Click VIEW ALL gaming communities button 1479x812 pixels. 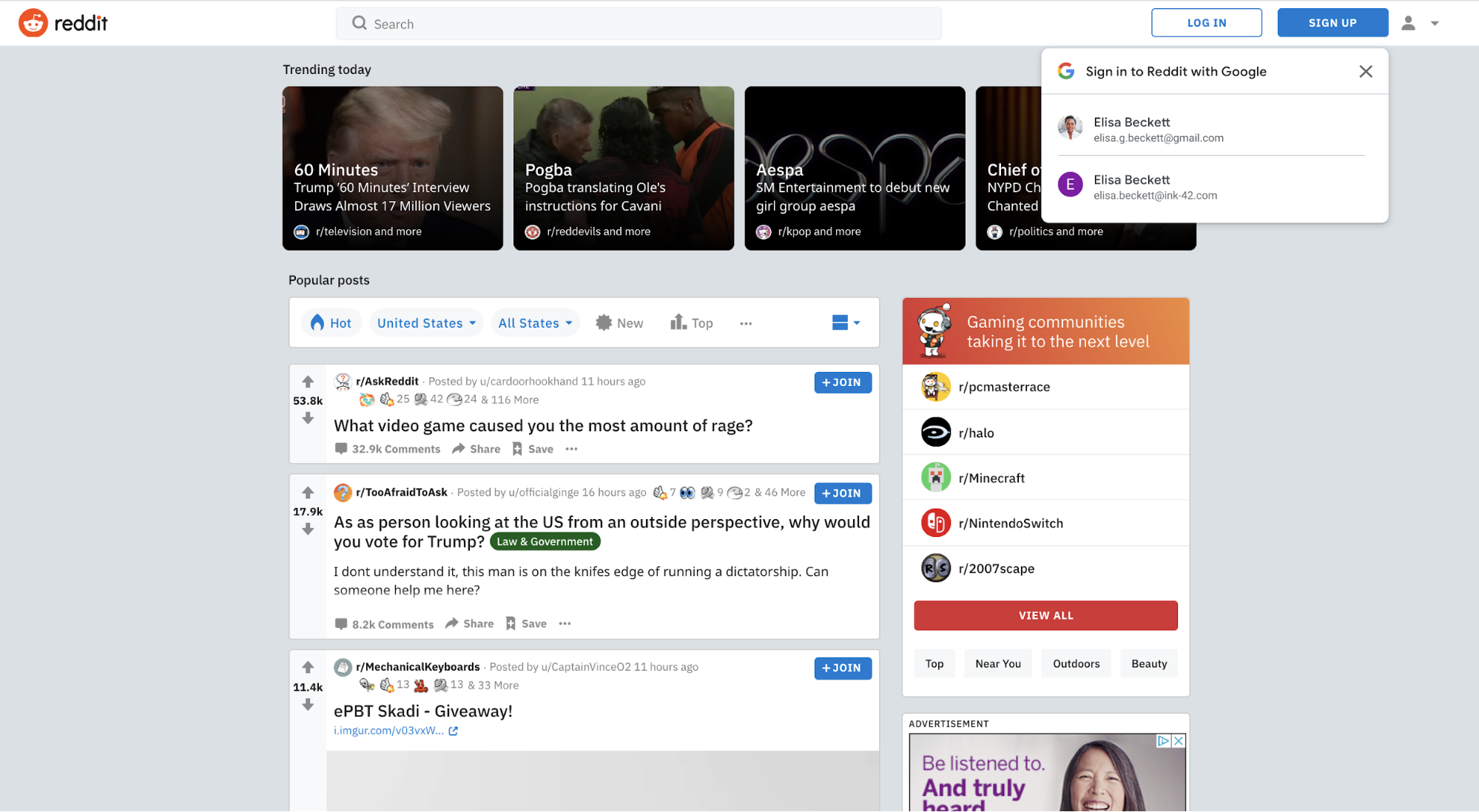click(x=1046, y=615)
